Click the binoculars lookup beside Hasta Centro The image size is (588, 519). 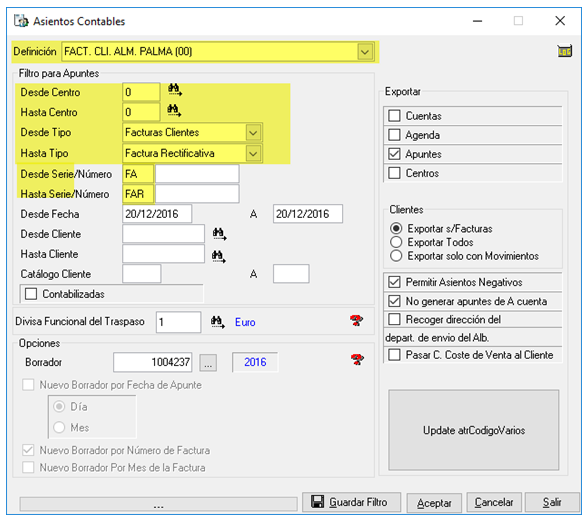[174, 110]
